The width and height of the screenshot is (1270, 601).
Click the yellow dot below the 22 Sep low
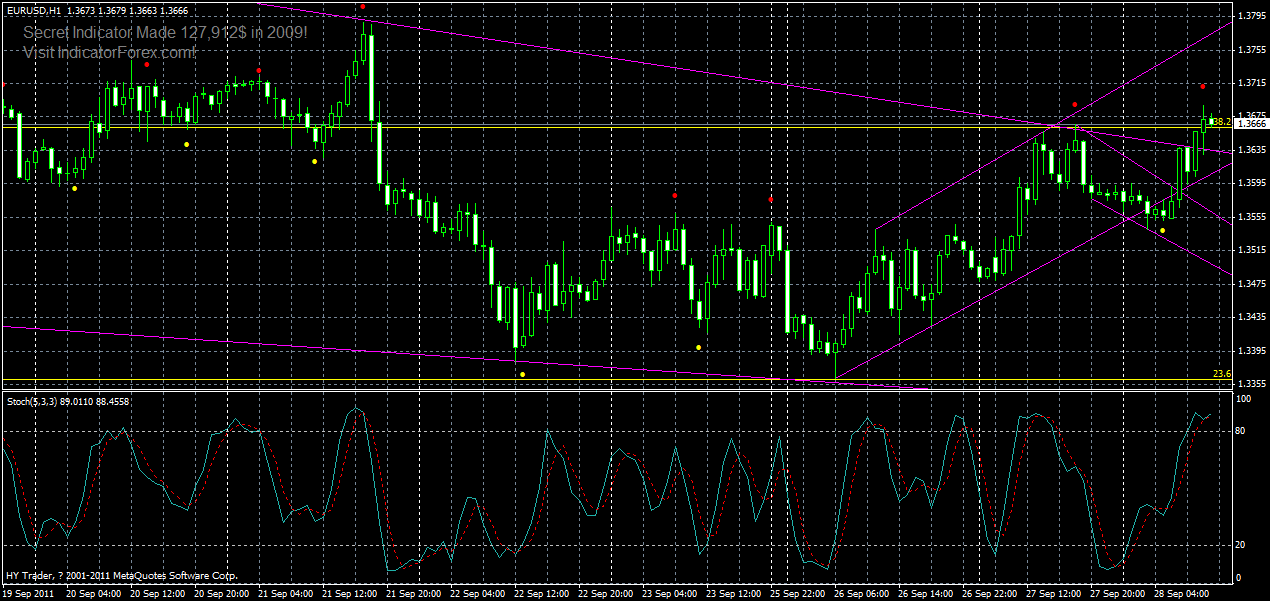[521, 372]
